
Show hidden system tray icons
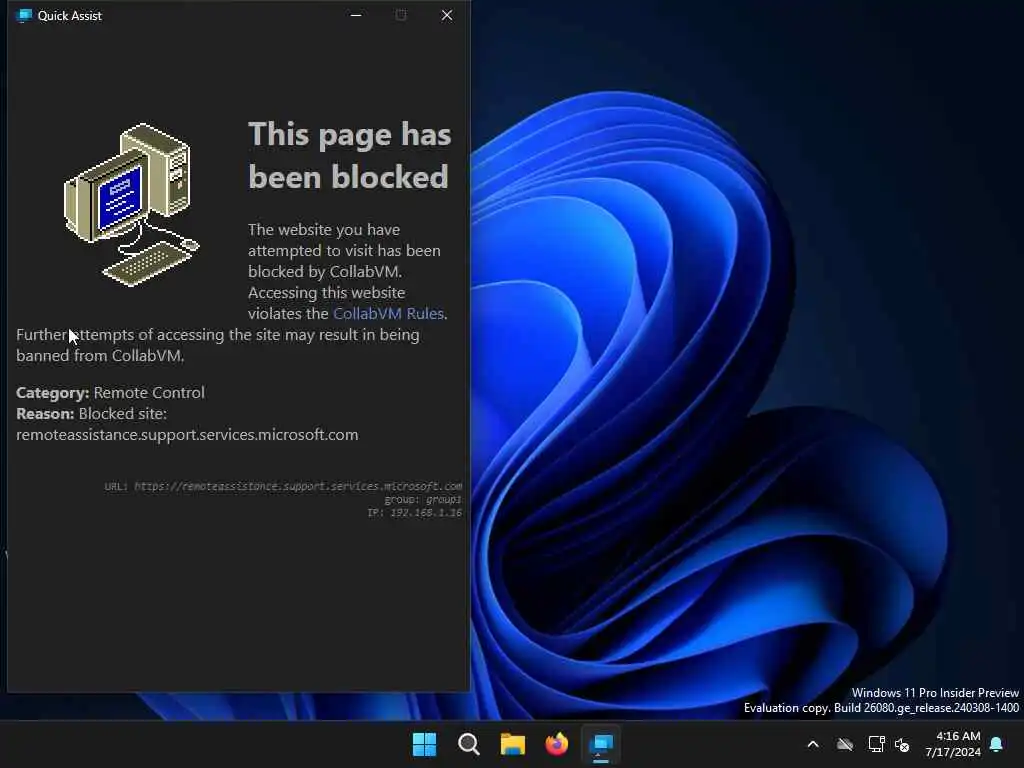click(813, 744)
